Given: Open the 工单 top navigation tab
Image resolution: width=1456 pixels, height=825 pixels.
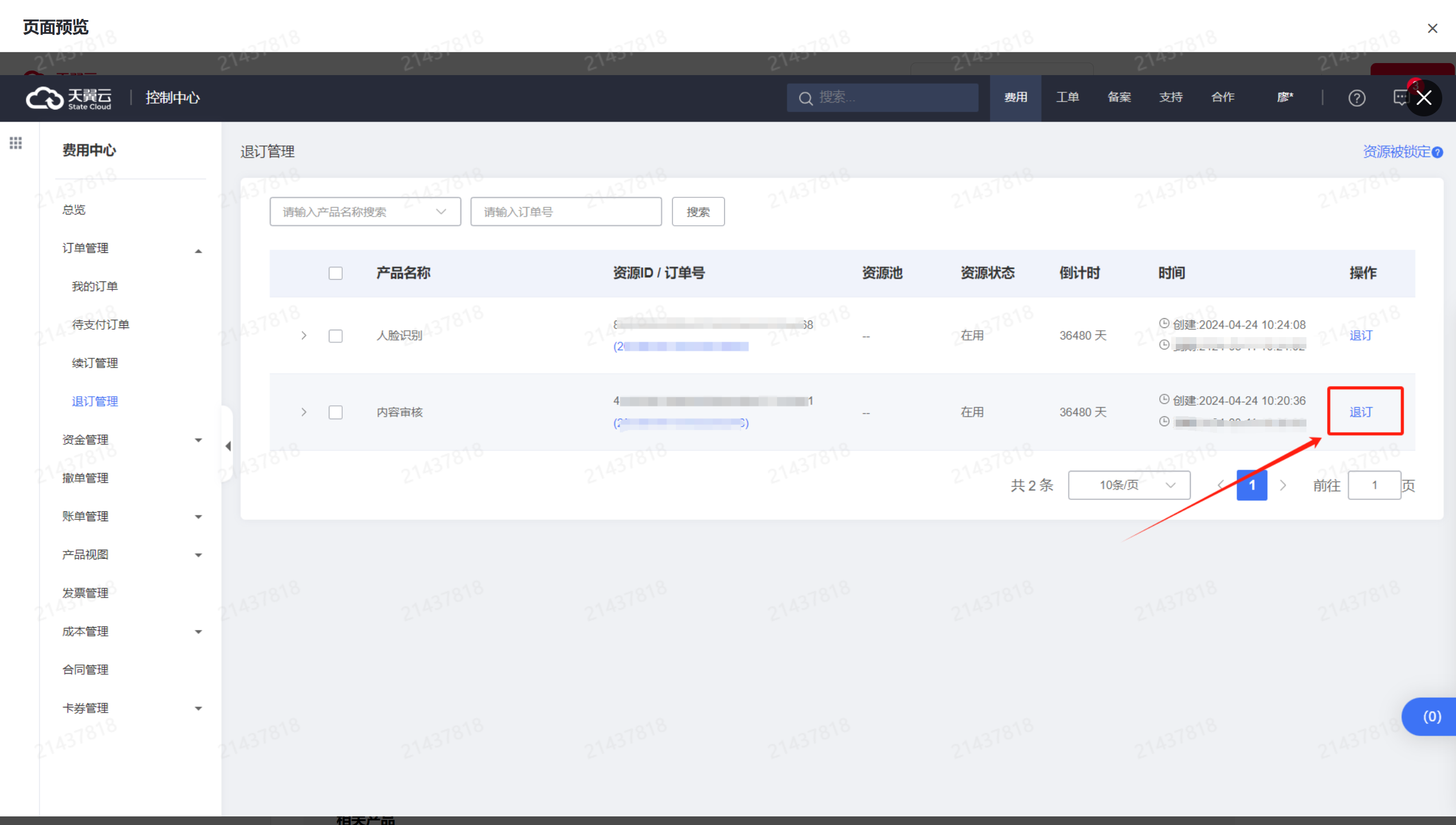Looking at the screenshot, I should coord(1068,98).
